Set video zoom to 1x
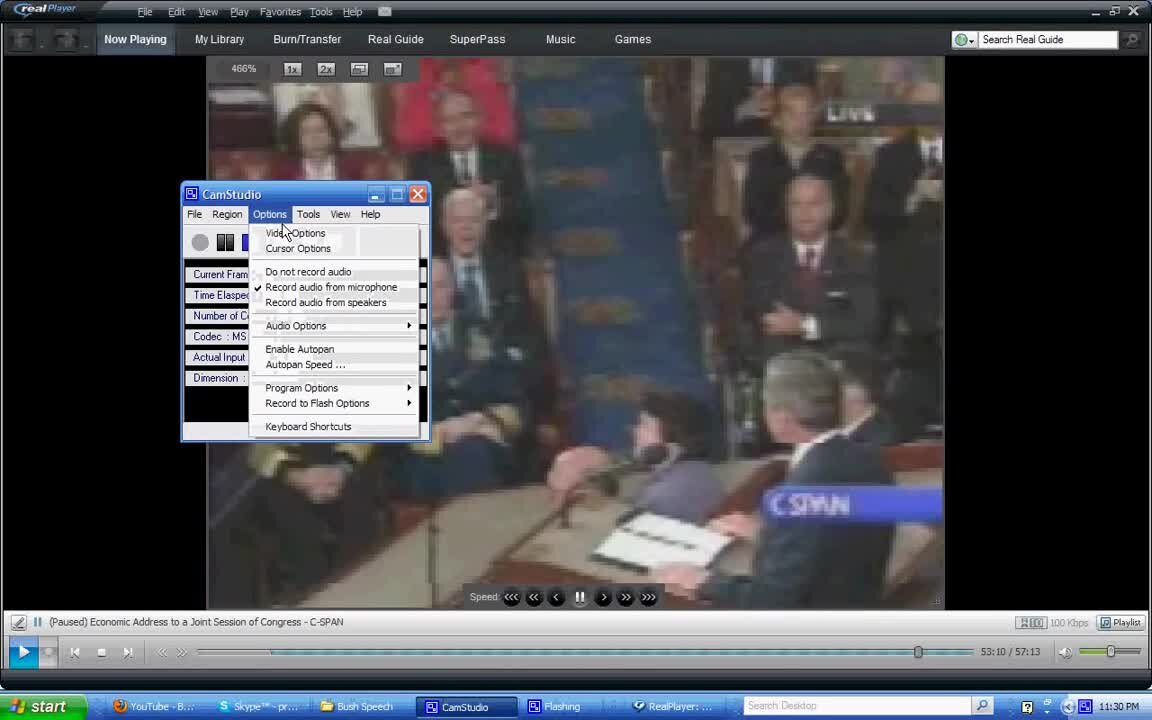Image resolution: width=1152 pixels, height=720 pixels. (292, 69)
